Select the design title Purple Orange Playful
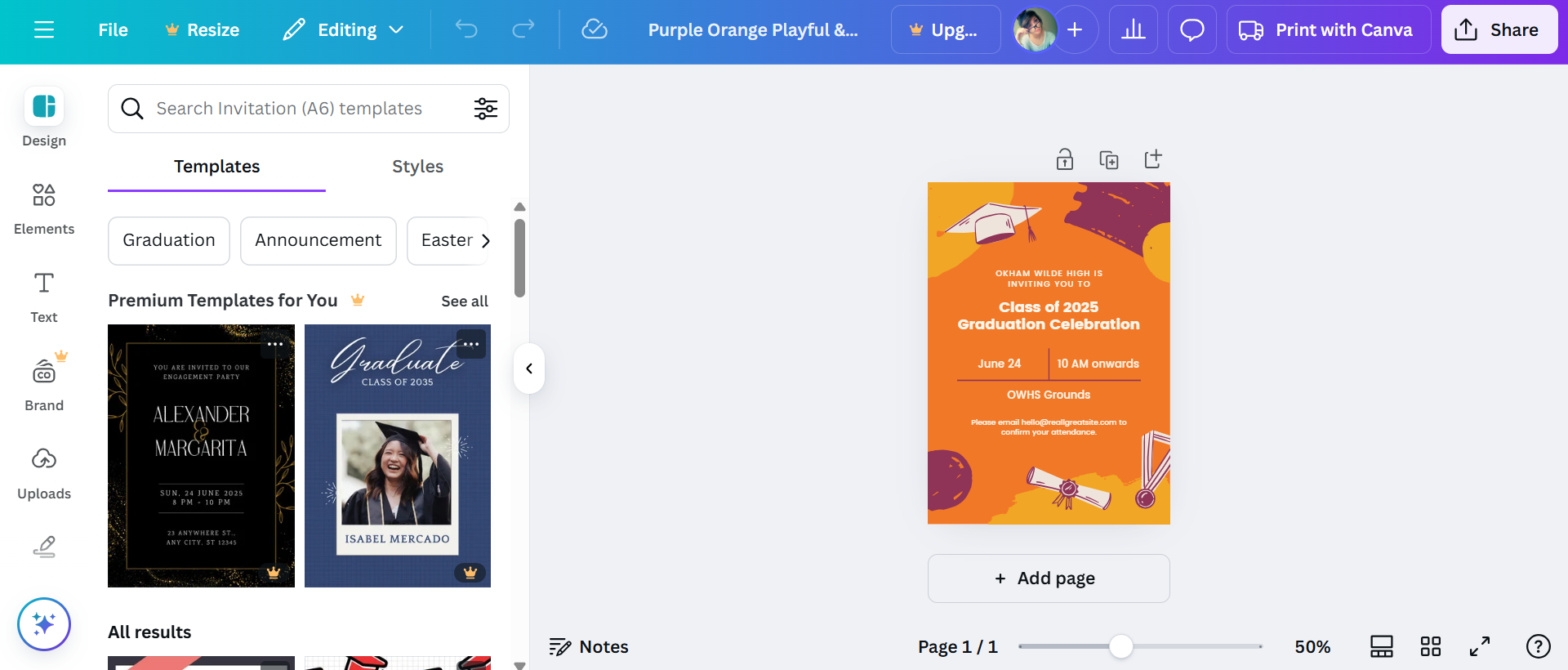The width and height of the screenshot is (1568, 670). pyautogui.click(x=753, y=30)
